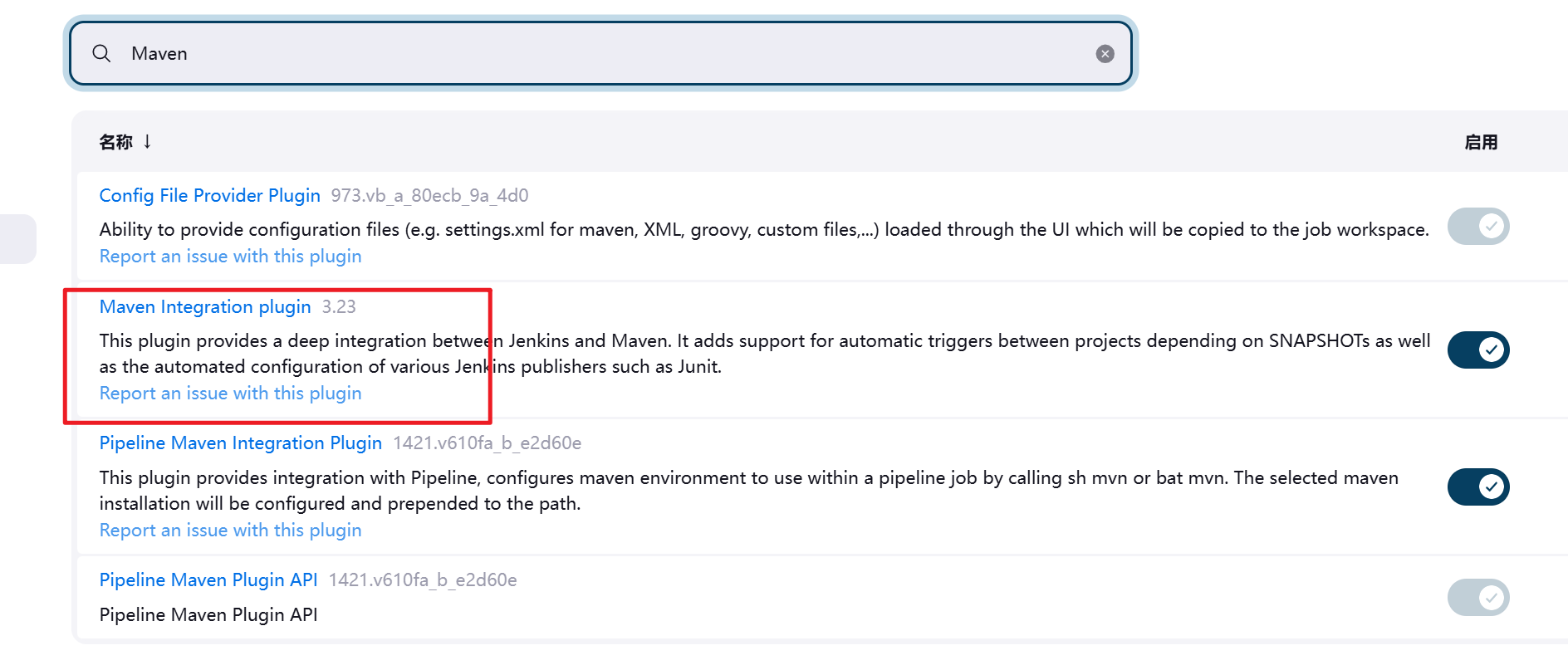Focus the plugin search field

point(600,53)
